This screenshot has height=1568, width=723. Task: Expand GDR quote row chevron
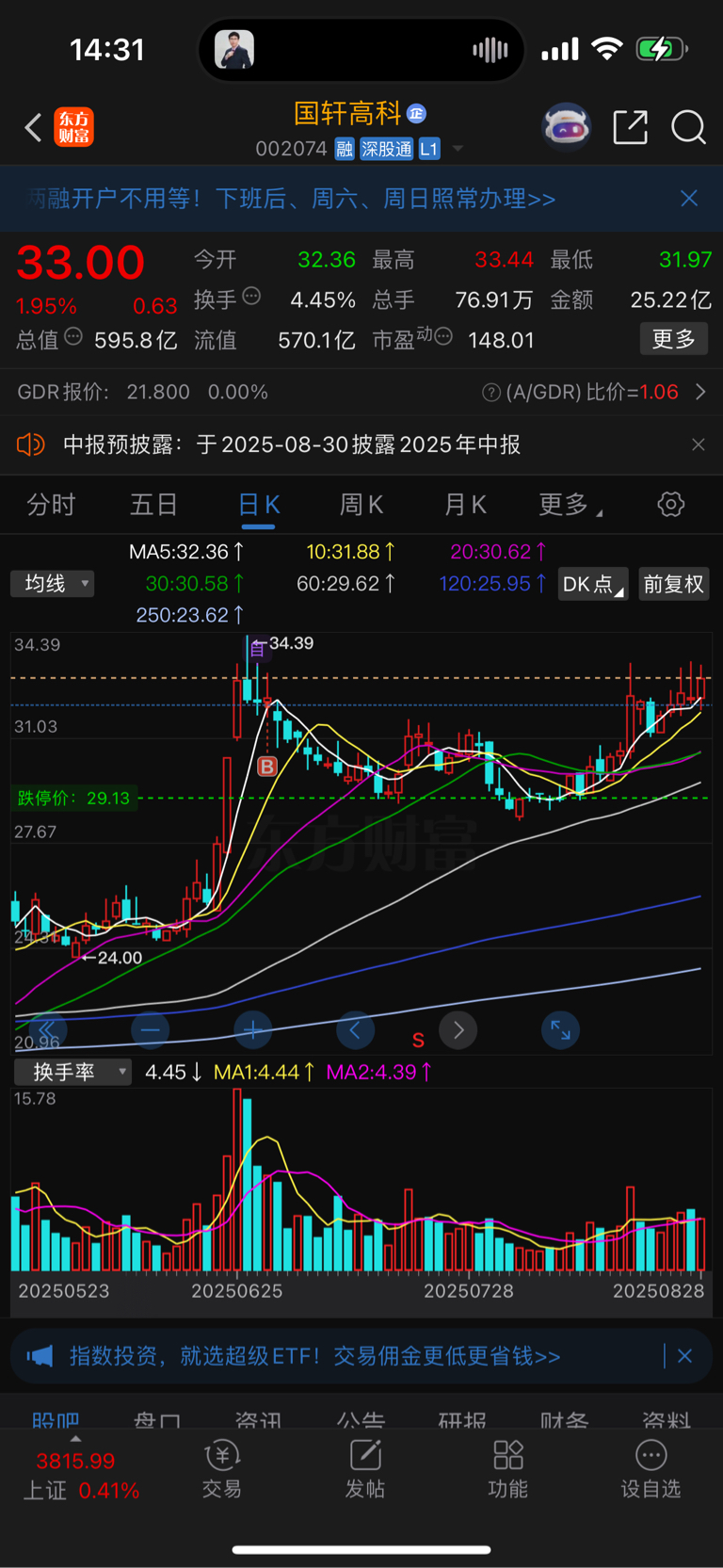click(x=699, y=392)
